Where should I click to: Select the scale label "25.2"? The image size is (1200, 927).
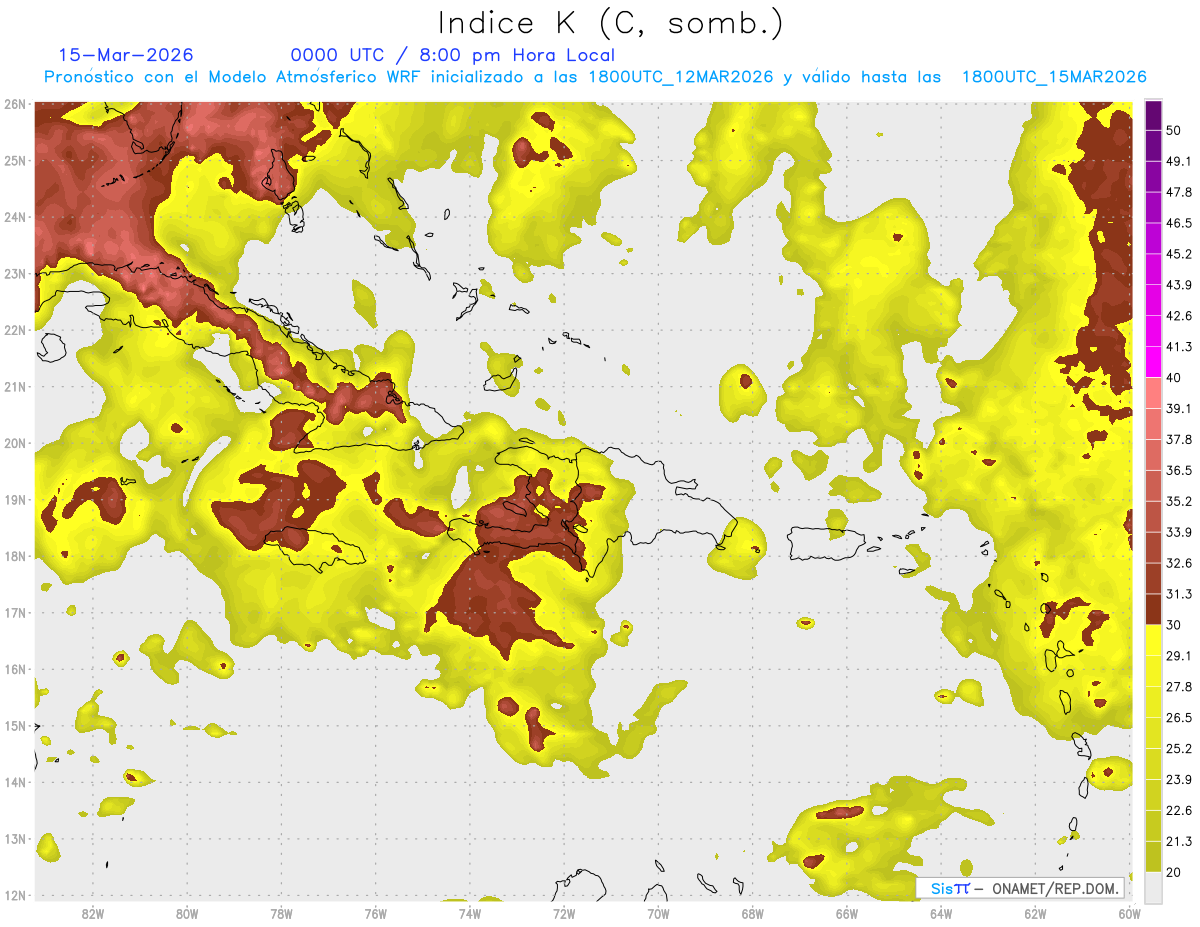click(1178, 748)
